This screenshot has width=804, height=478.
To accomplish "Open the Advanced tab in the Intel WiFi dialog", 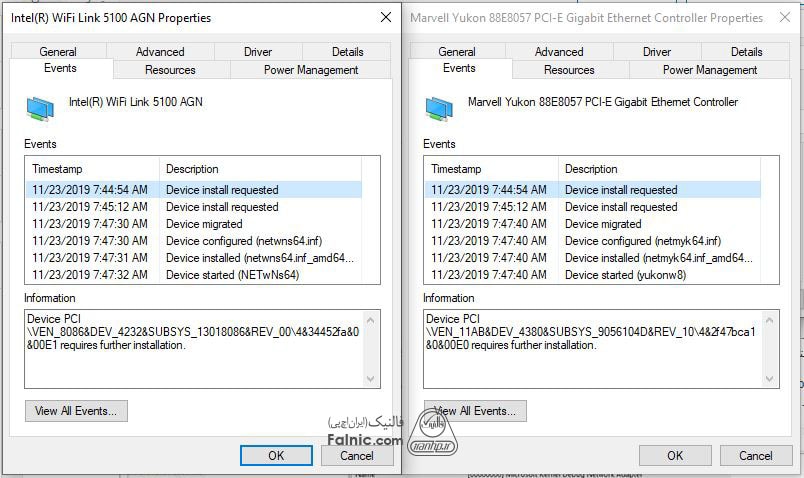I will click(x=160, y=52).
